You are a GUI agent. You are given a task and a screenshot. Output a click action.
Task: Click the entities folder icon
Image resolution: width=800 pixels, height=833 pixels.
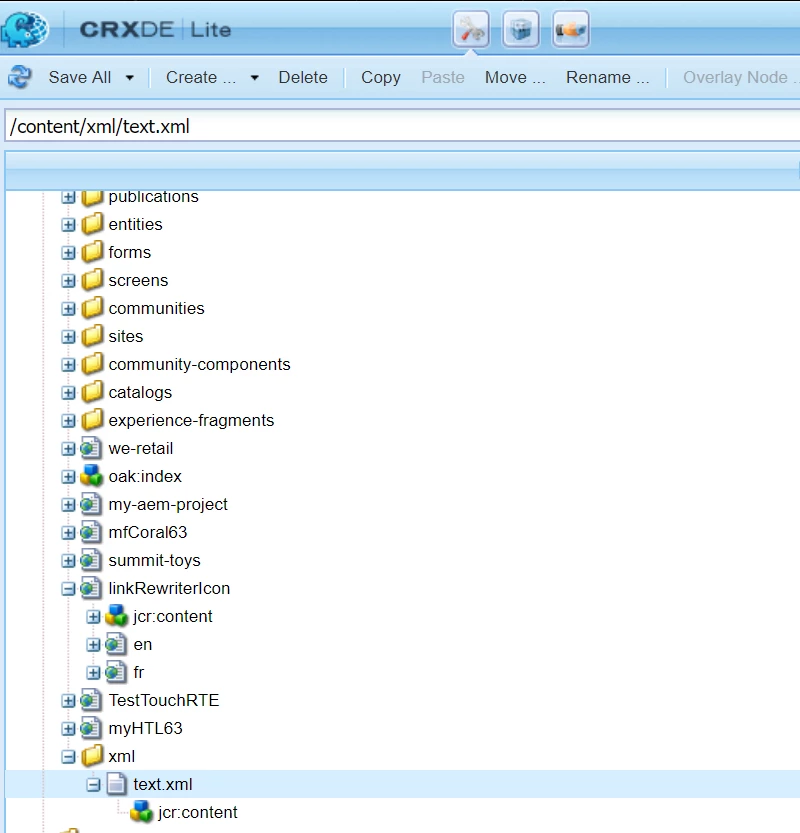tap(92, 224)
